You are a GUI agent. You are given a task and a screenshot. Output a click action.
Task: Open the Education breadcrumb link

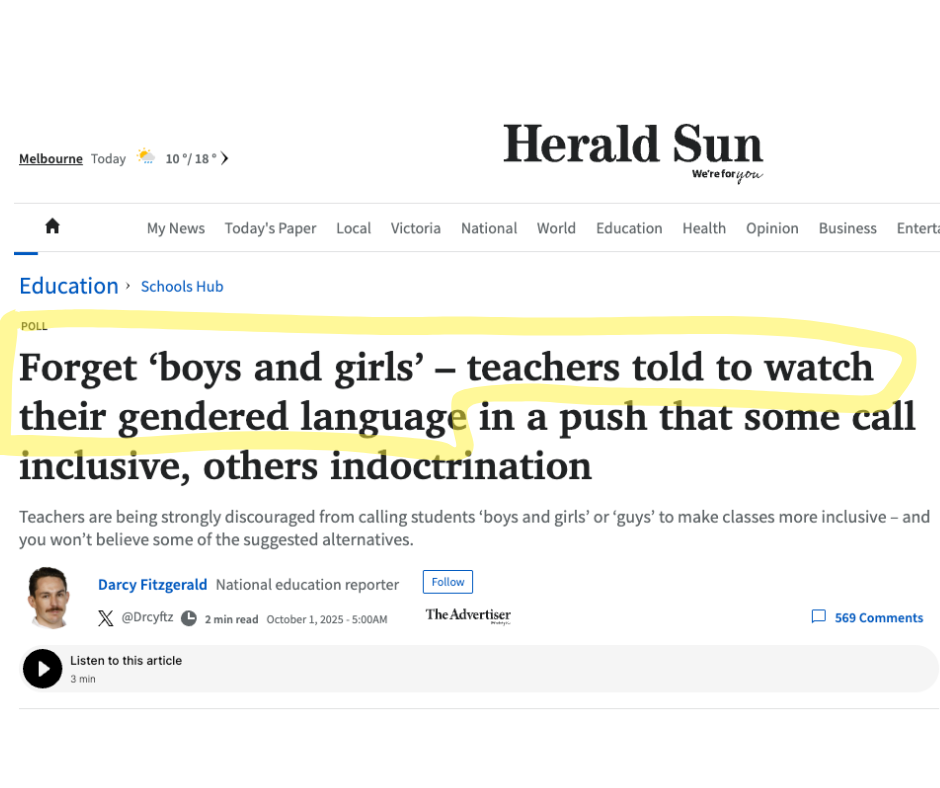(68, 286)
